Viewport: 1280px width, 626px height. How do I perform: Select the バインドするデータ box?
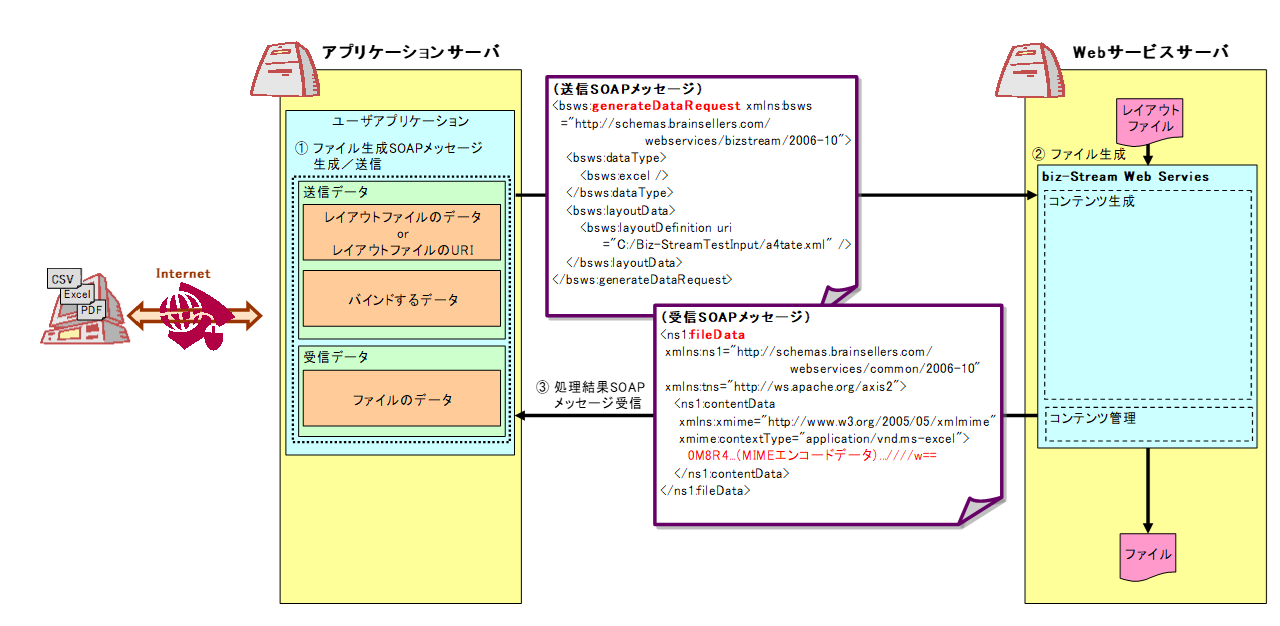pos(401,298)
